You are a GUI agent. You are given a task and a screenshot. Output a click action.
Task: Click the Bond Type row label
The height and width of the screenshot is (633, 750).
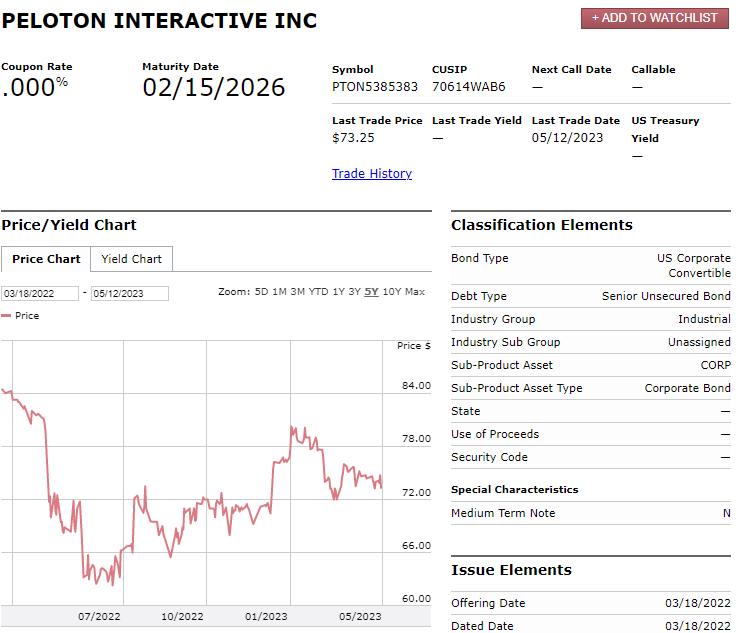(x=480, y=258)
